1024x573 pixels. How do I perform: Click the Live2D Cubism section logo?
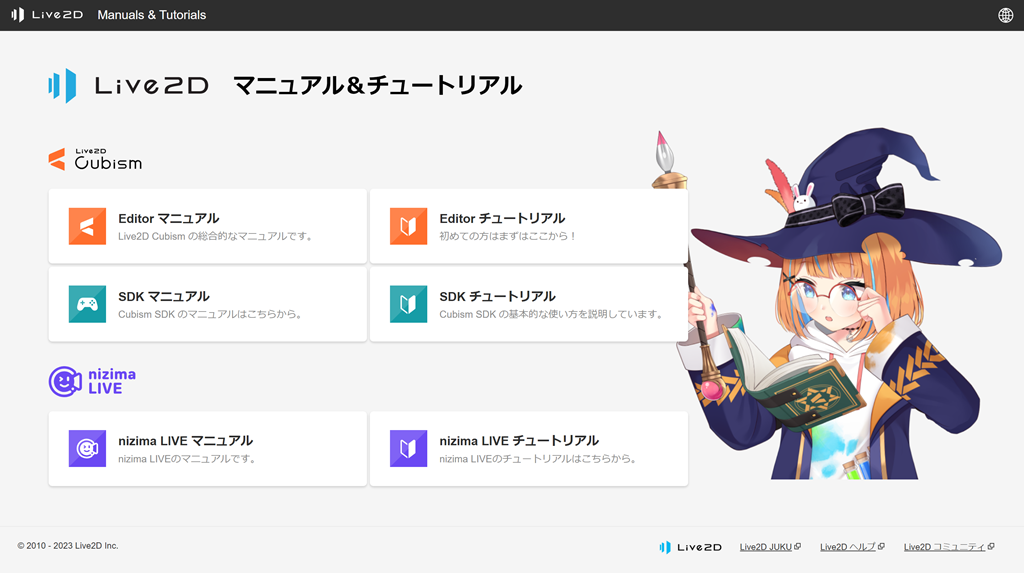(95, 159)
